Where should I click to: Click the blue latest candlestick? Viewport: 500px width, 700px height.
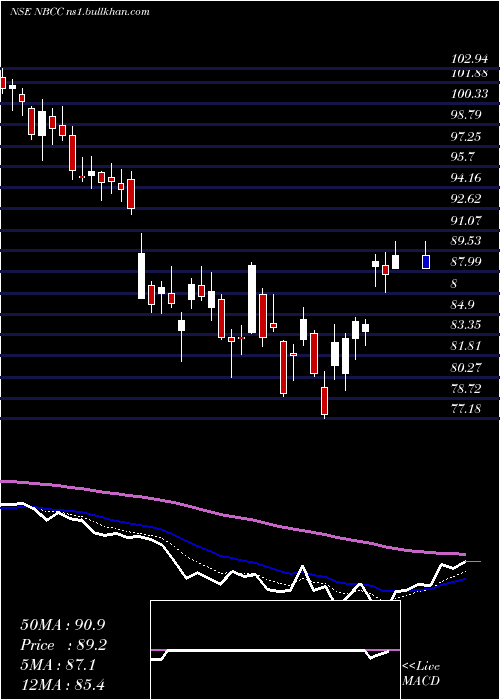426,262
